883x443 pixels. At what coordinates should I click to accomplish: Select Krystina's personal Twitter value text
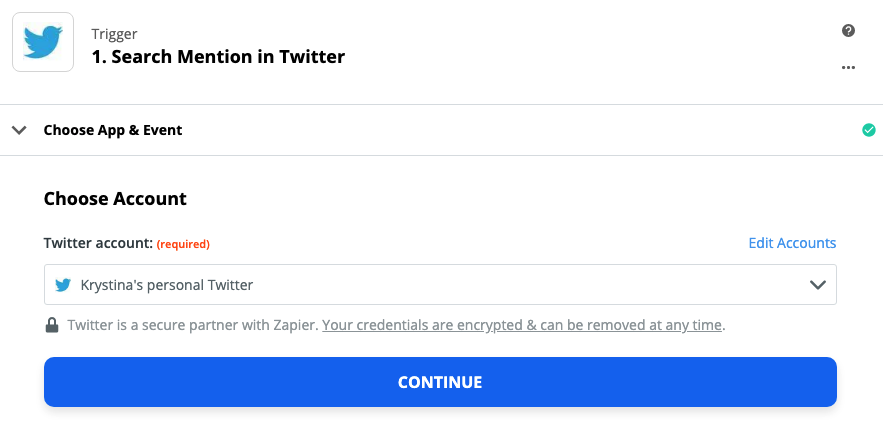(x=167, y=285)
